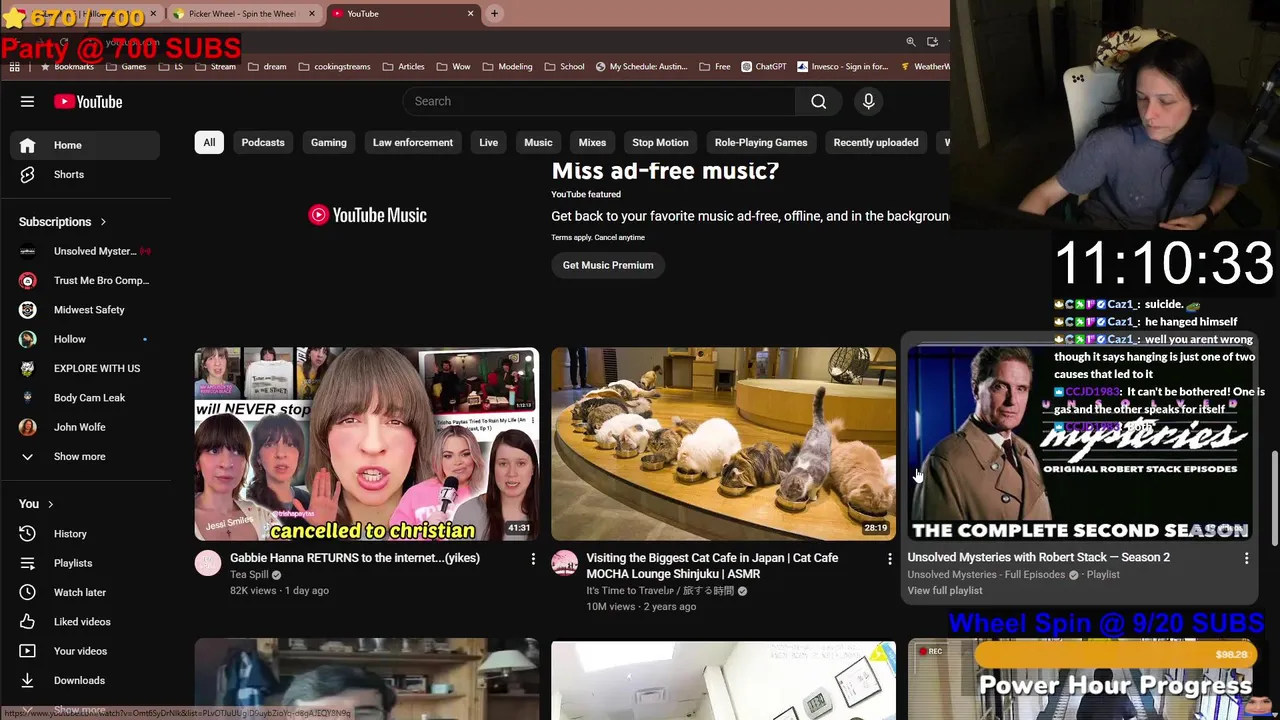The width and height of the screenshot is (1280, 720).
Task: Open Unsolved Mysteries channel subscription
Action: pos(85,251)
